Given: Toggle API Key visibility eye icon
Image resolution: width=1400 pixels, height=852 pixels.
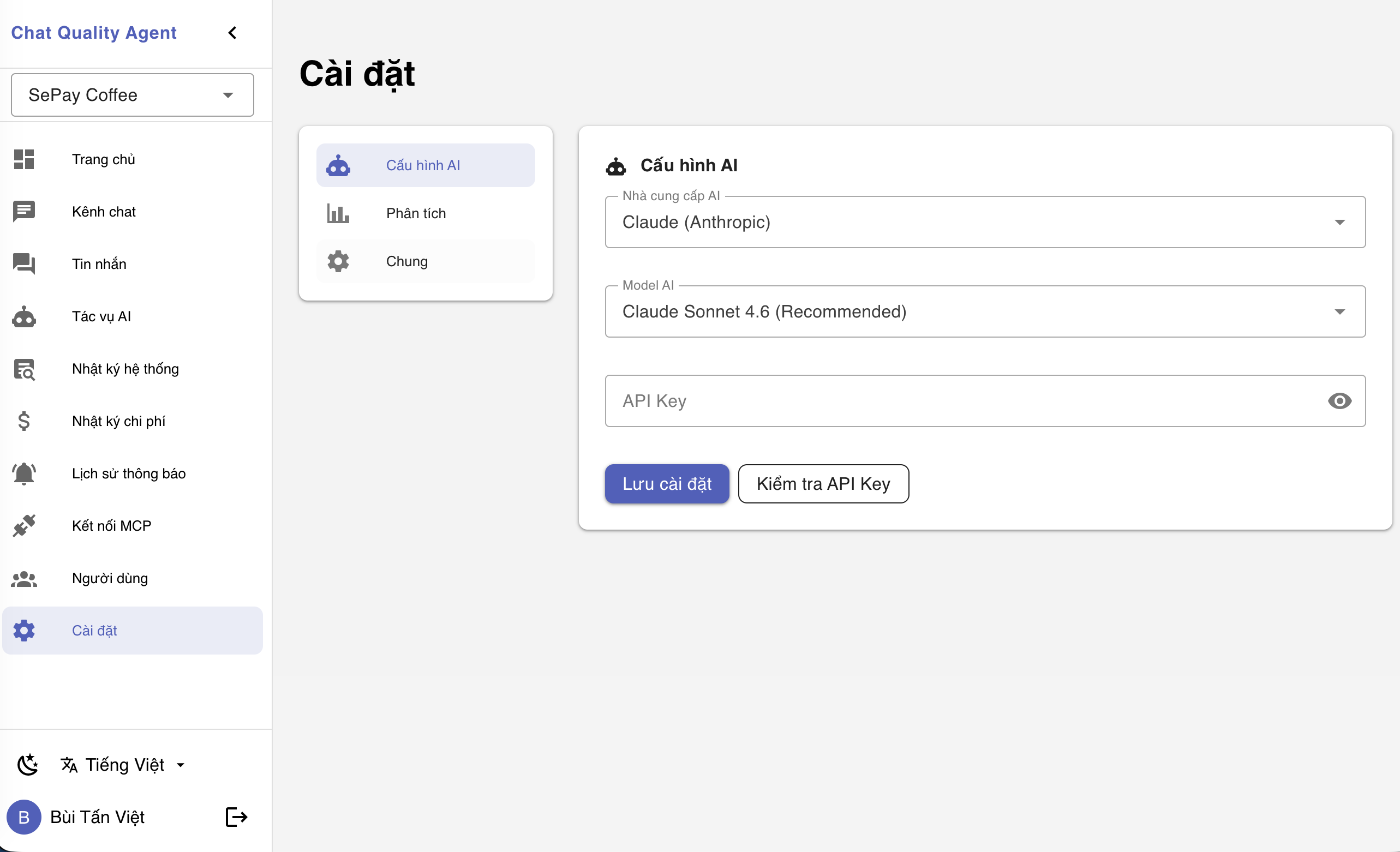Looking at the screenshot, I should (x=1339, y=401).
